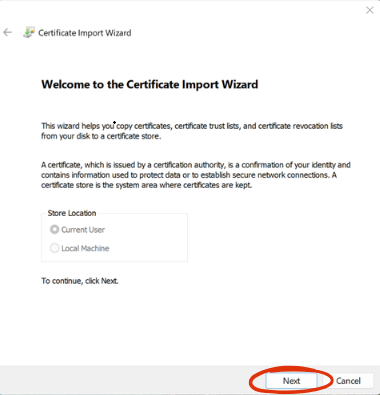
Task: Click the "To continue, click Next." text
Action: point(80,281)
